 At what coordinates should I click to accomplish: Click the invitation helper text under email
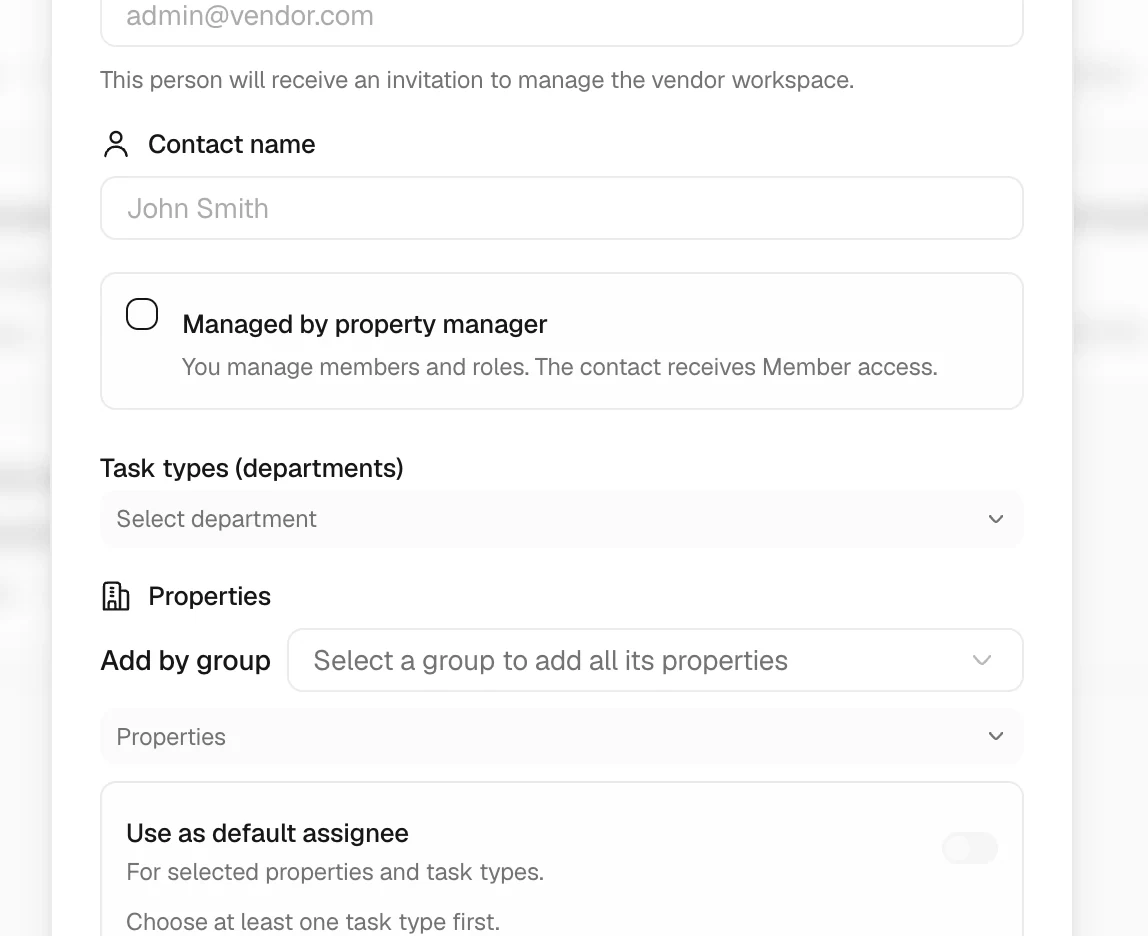[x=477, y=80]
